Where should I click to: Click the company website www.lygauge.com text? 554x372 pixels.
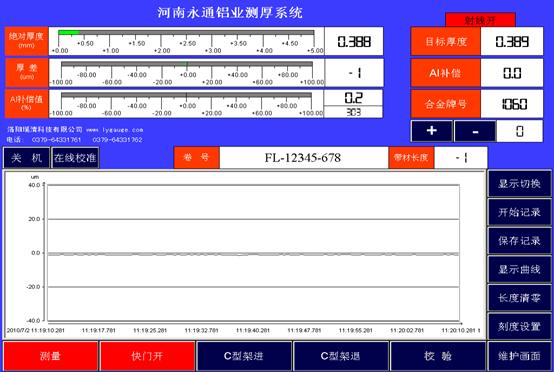coord(115,130)
